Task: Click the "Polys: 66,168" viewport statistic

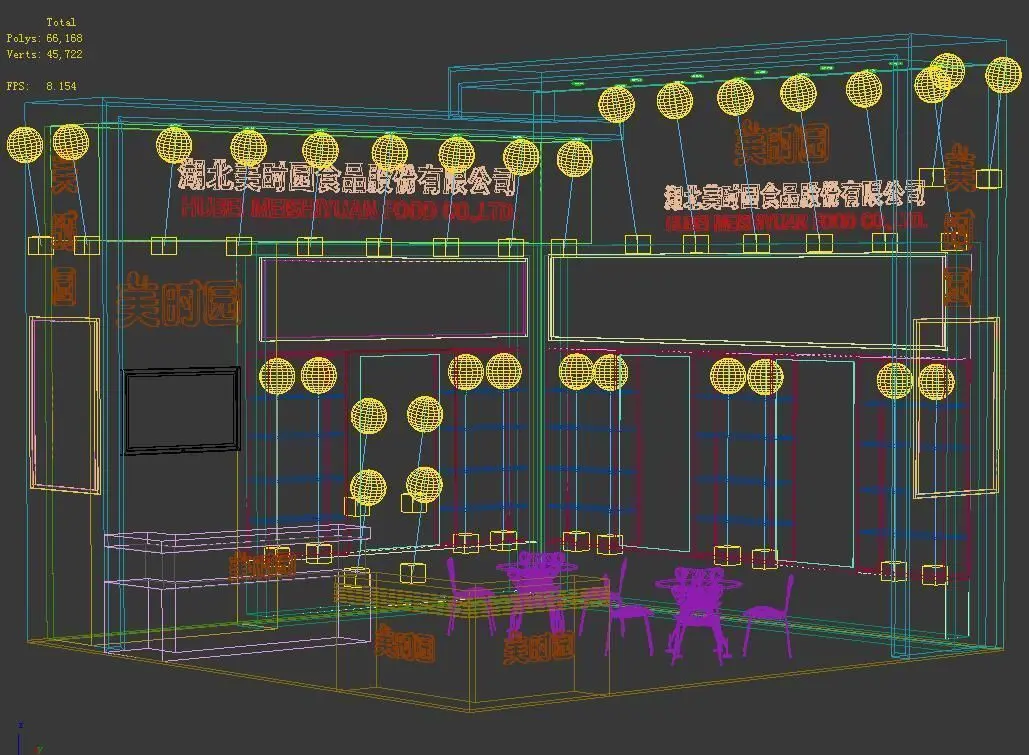Action: pyautogui.click(x=45, y=38)
